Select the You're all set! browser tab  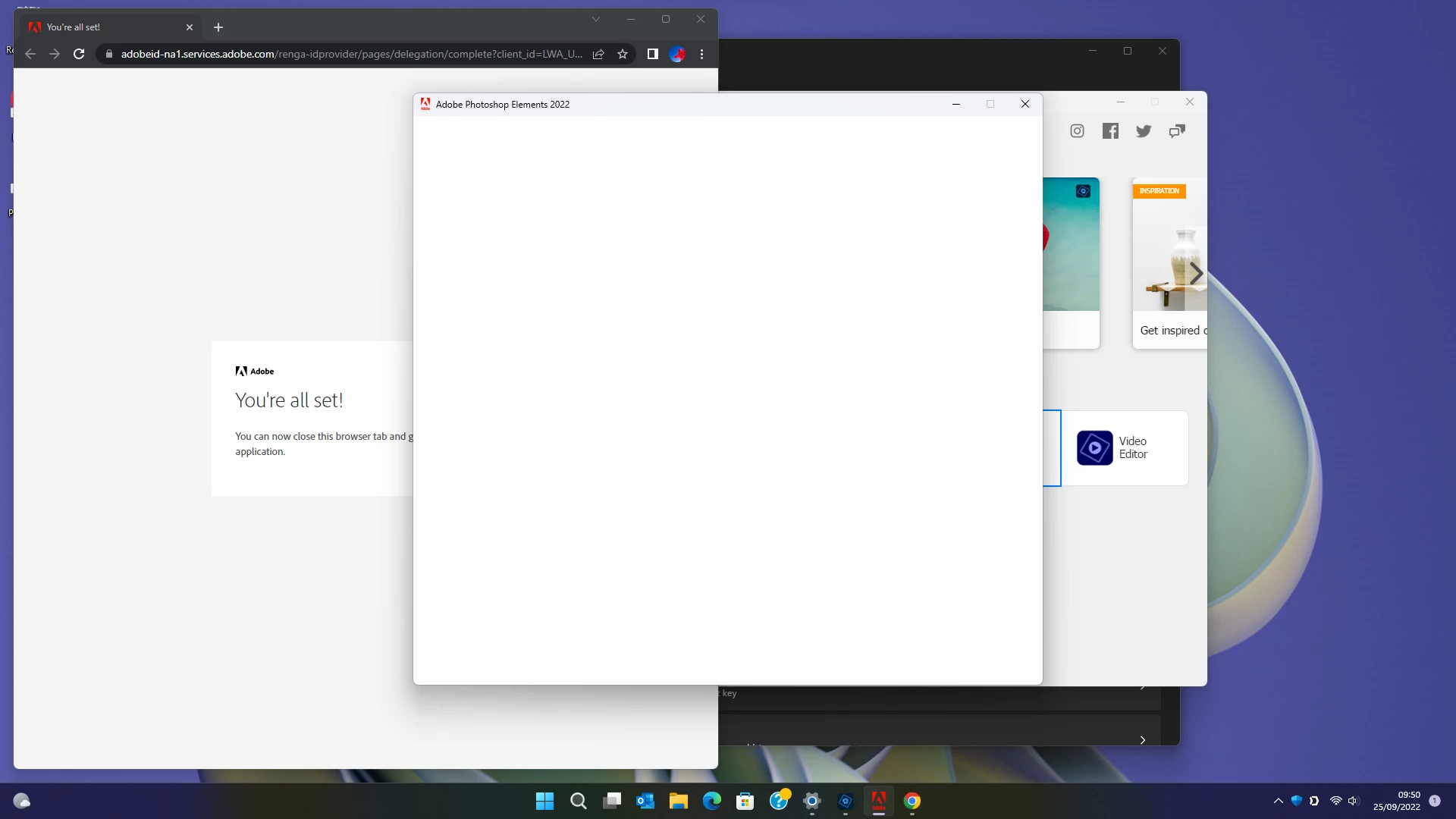[106, 27]
